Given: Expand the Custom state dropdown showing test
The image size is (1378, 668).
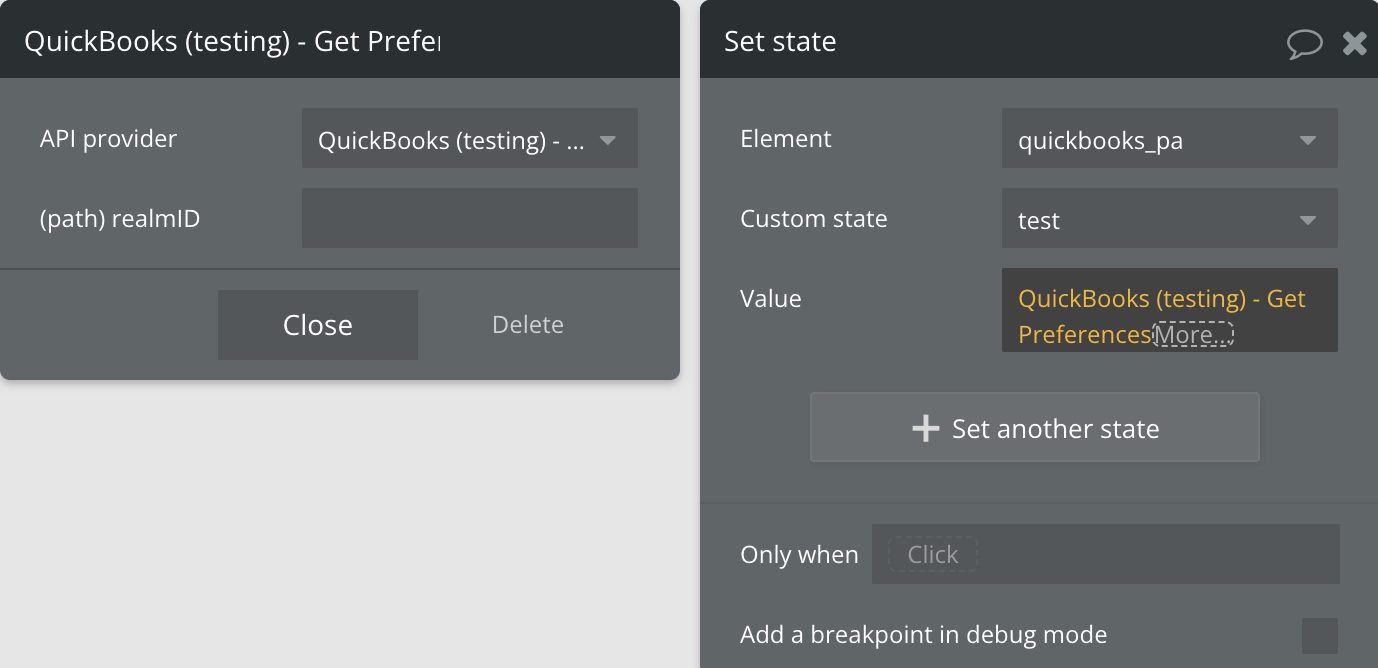Looking at the screenshot, I should coord(1150,219).
